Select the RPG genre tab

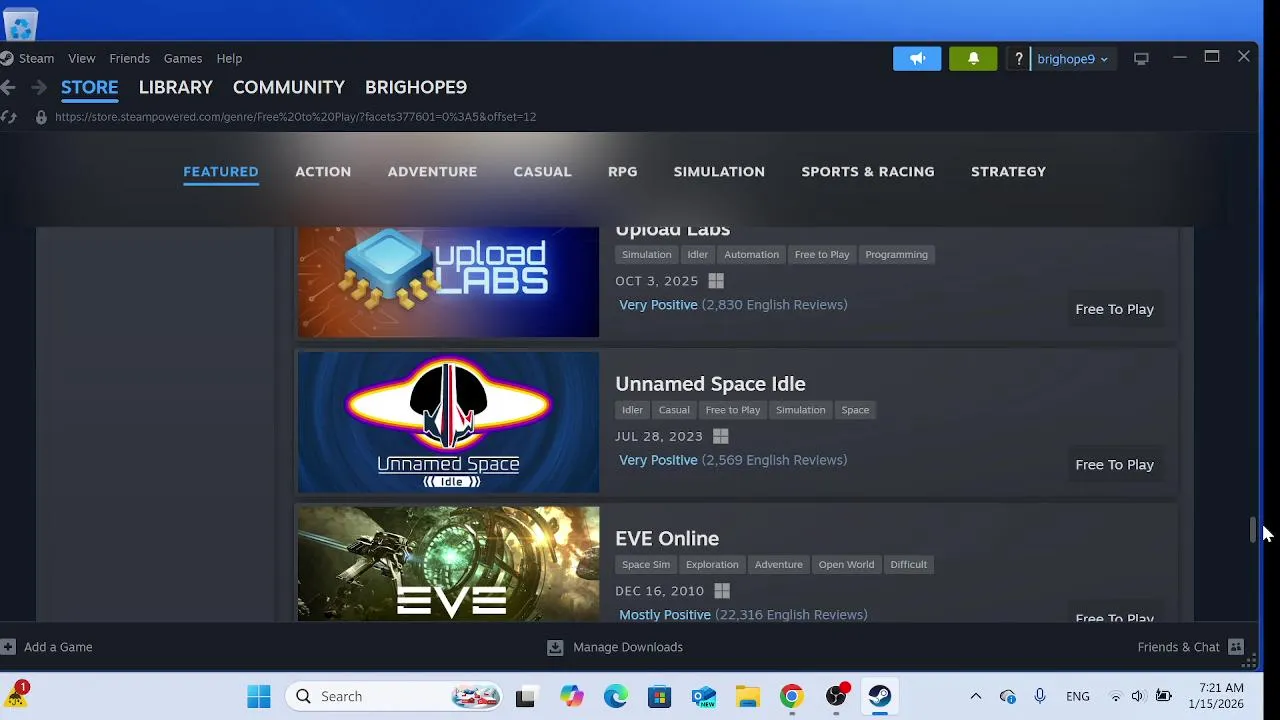[622, 171]
